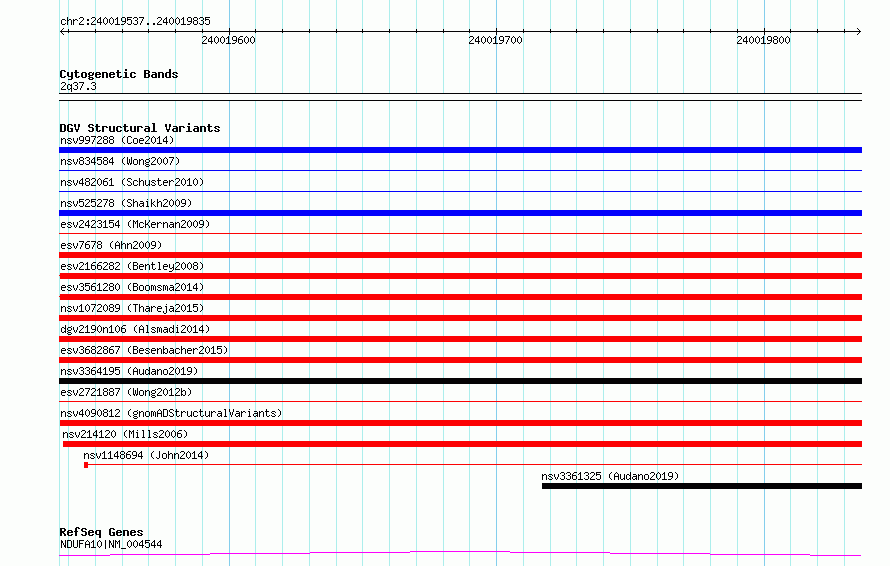
Task: Click esv2166282 (Bentley2008) label
Action: (132, 266)
